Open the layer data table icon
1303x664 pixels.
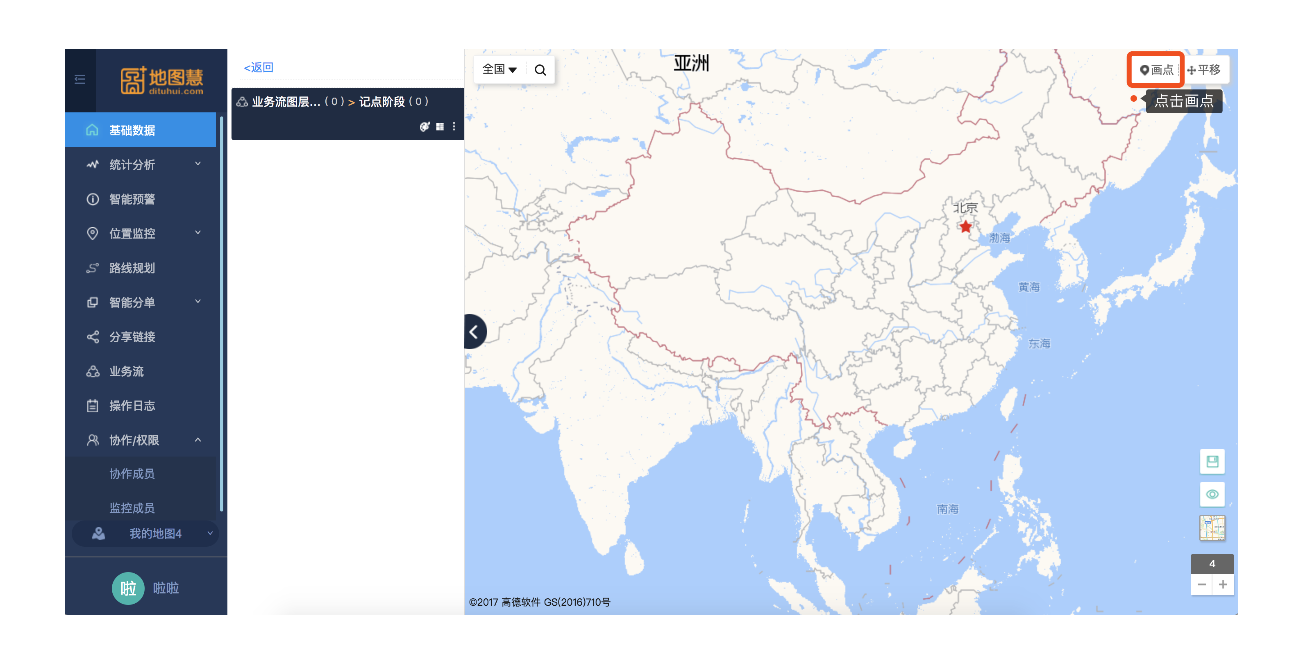(x=439, y=127)
